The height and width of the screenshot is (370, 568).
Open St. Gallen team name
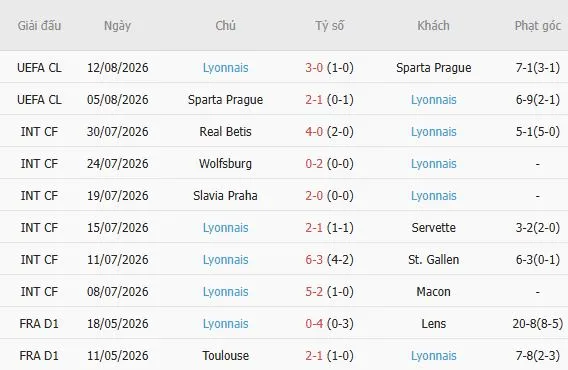(x=434, y=259)
